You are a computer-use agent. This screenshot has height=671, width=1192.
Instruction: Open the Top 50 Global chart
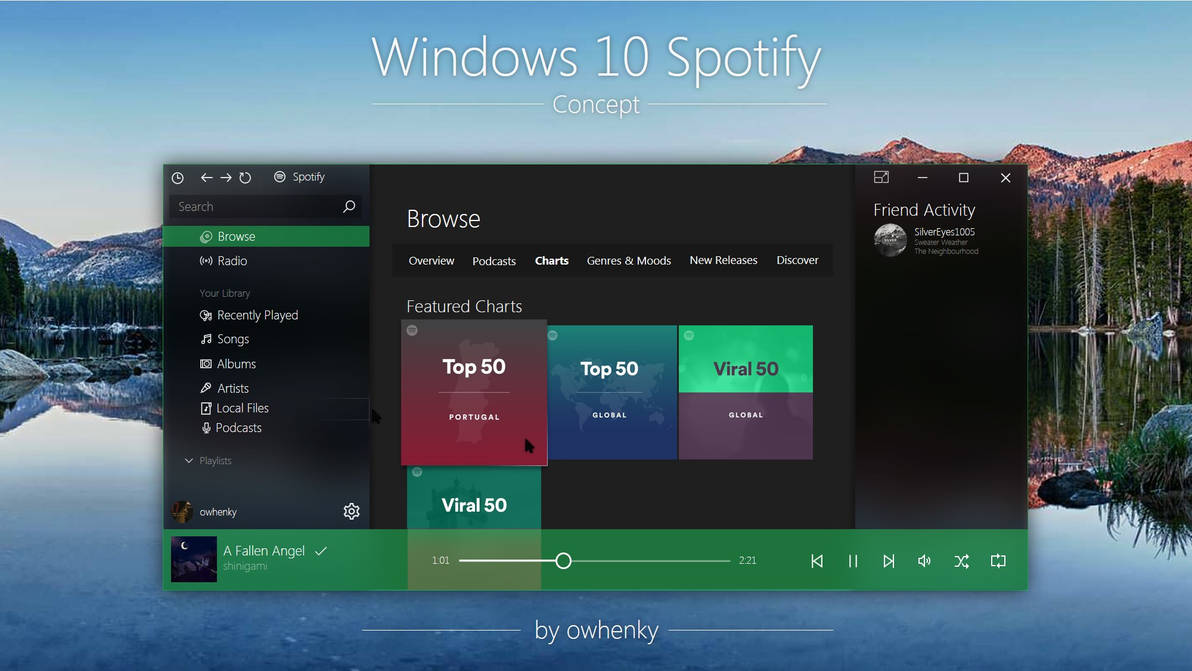coord(612,392)
